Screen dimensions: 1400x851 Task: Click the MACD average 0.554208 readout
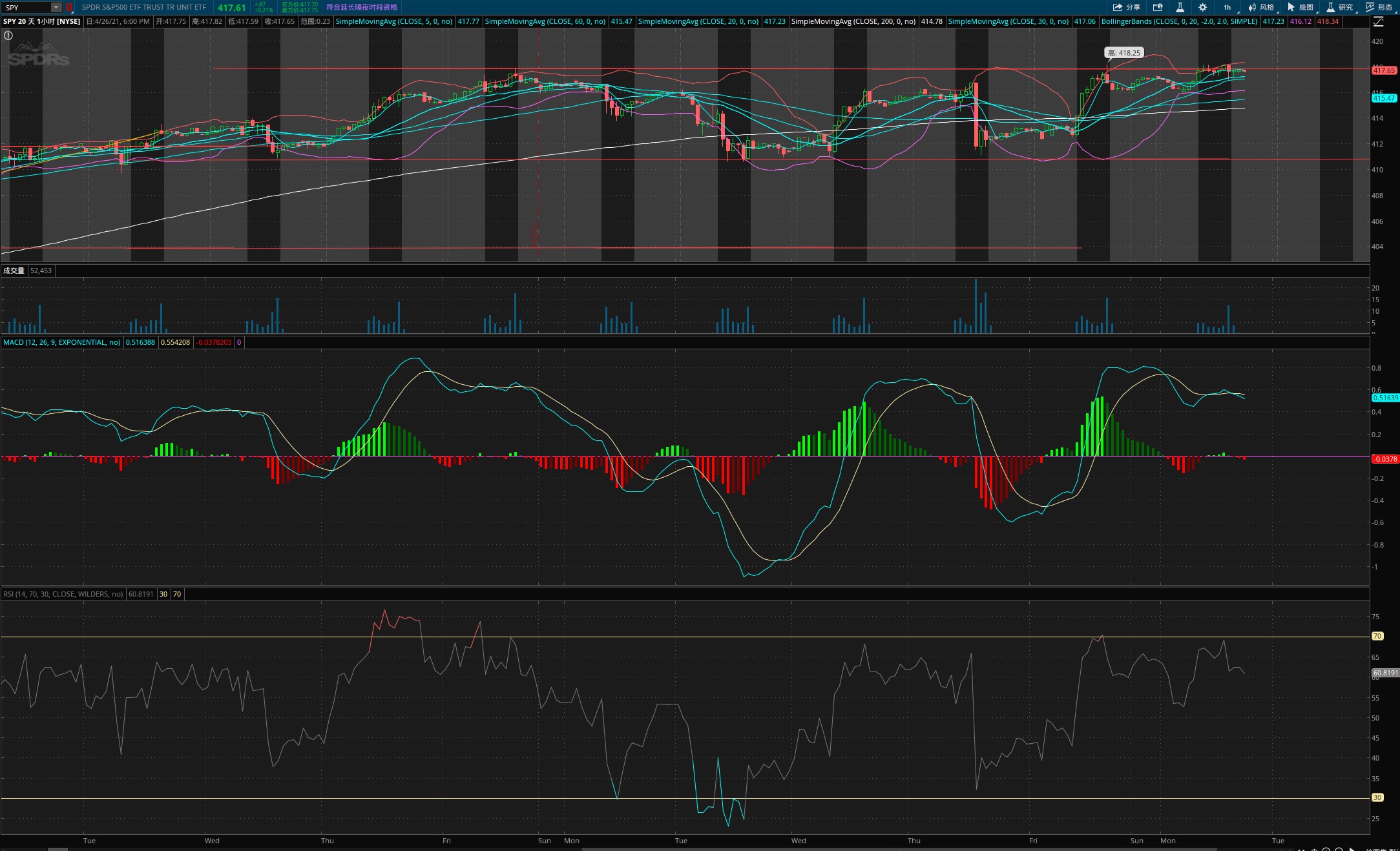point(175,342)
